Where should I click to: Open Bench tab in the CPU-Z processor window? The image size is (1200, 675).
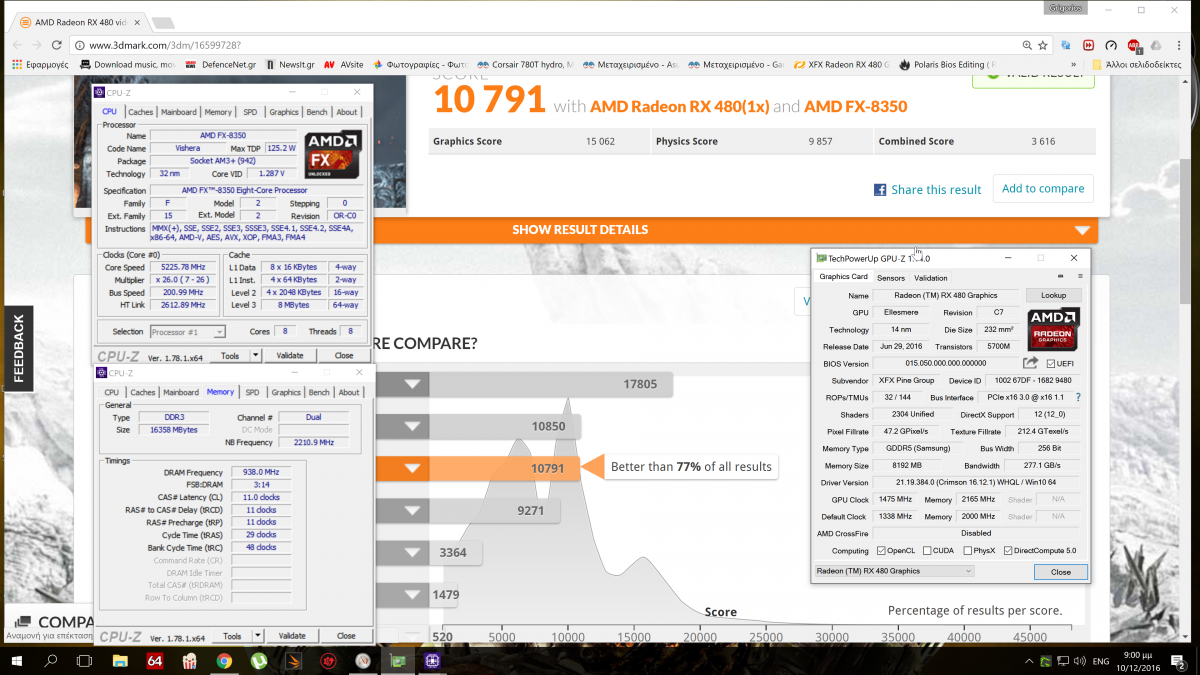tap(317, 112)
